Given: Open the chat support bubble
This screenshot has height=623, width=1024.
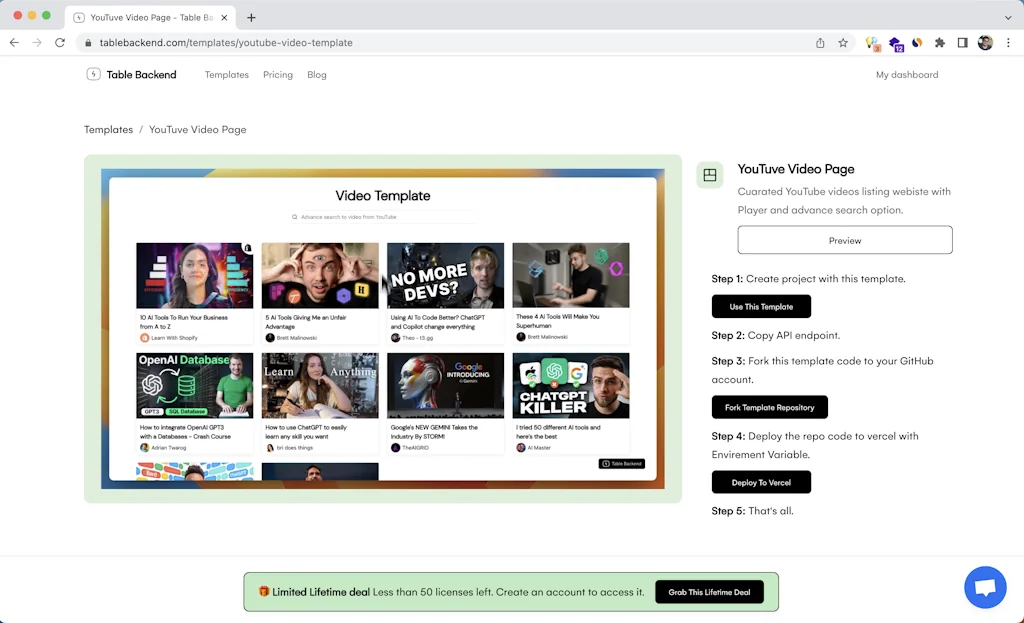Looking at the screenshot, I should [984, 588].
